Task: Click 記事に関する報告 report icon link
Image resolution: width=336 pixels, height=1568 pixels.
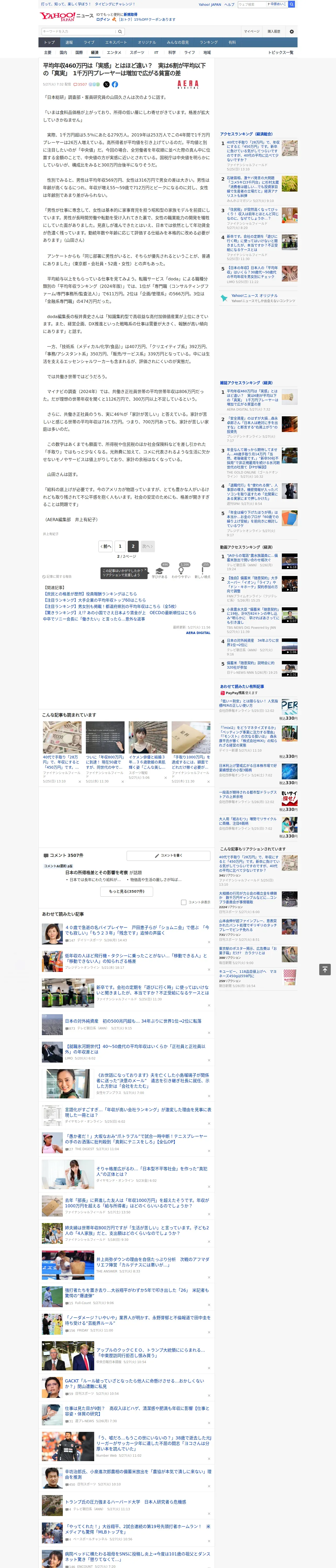Action: (x=57, y=577)
